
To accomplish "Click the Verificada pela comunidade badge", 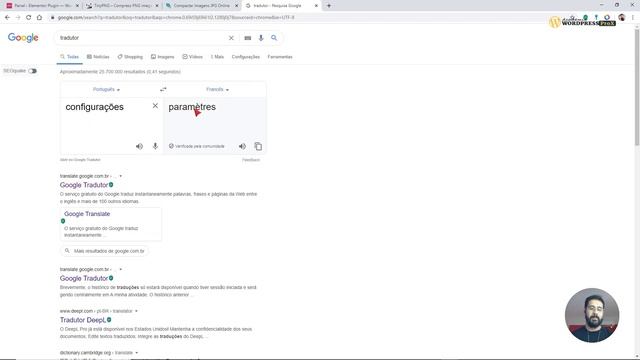I will [x=197, y=146].
